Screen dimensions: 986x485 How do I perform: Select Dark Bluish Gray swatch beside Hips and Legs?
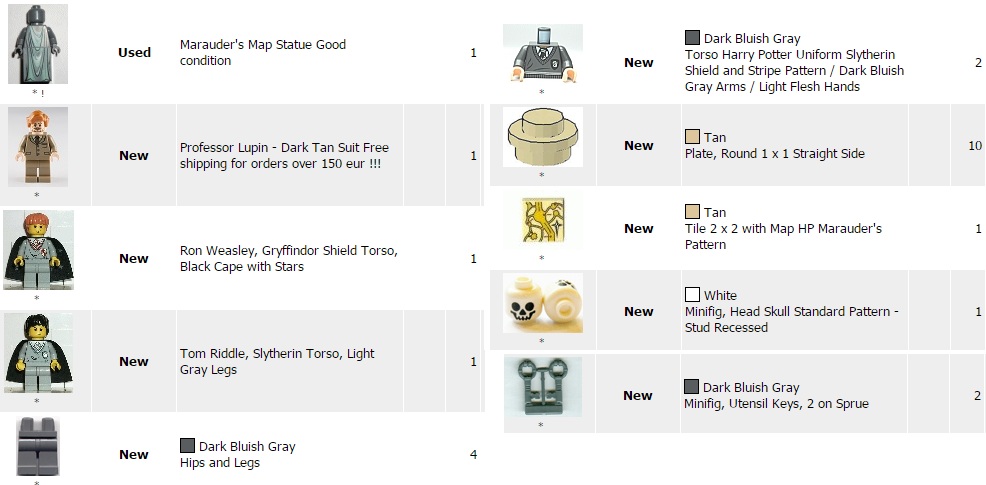click(x=187, y=446)
